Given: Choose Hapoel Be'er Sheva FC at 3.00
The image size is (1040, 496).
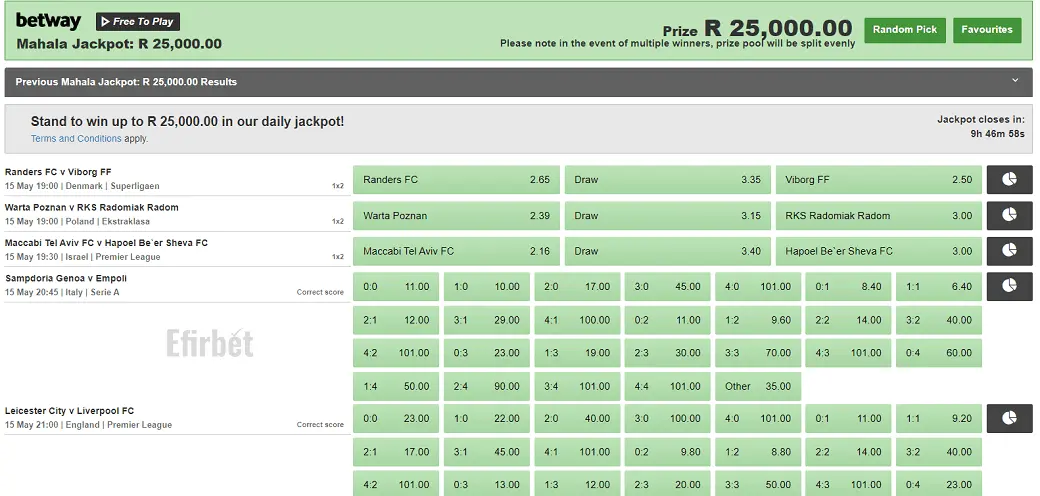Looking at the screenshot, I should 879,251.
